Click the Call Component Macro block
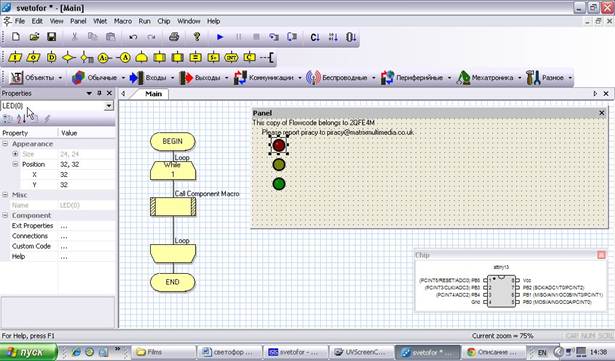The image size is (615, 361). [173, 207]
